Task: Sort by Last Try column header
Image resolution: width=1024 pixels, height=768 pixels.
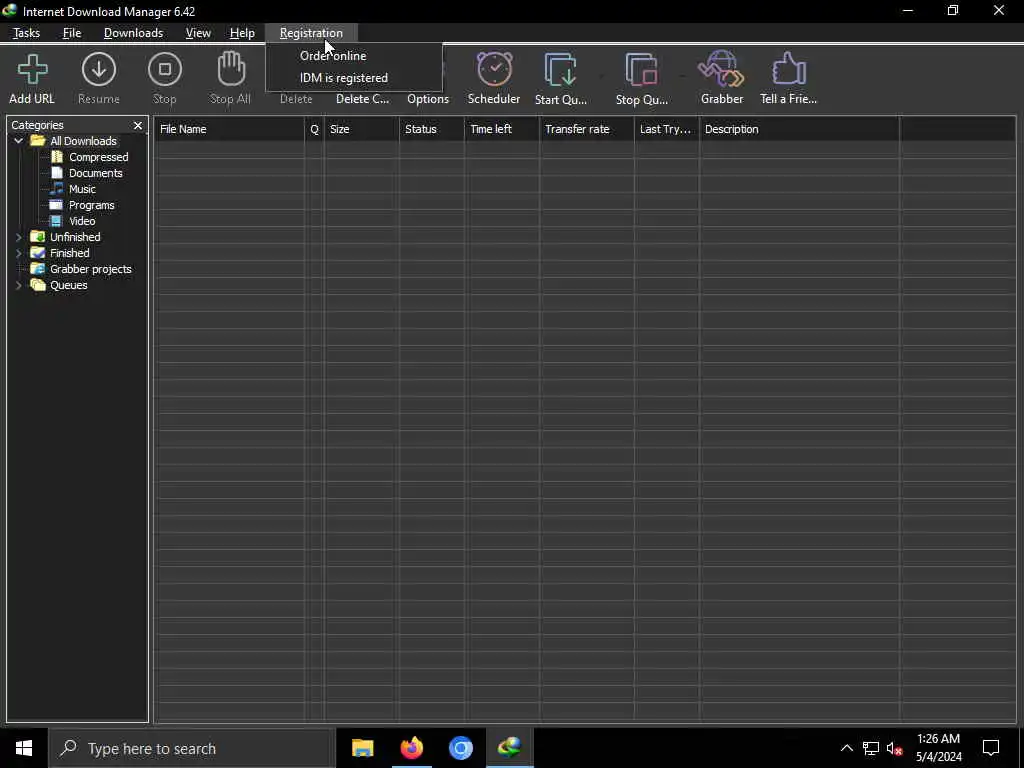Action: coord(667,129)
